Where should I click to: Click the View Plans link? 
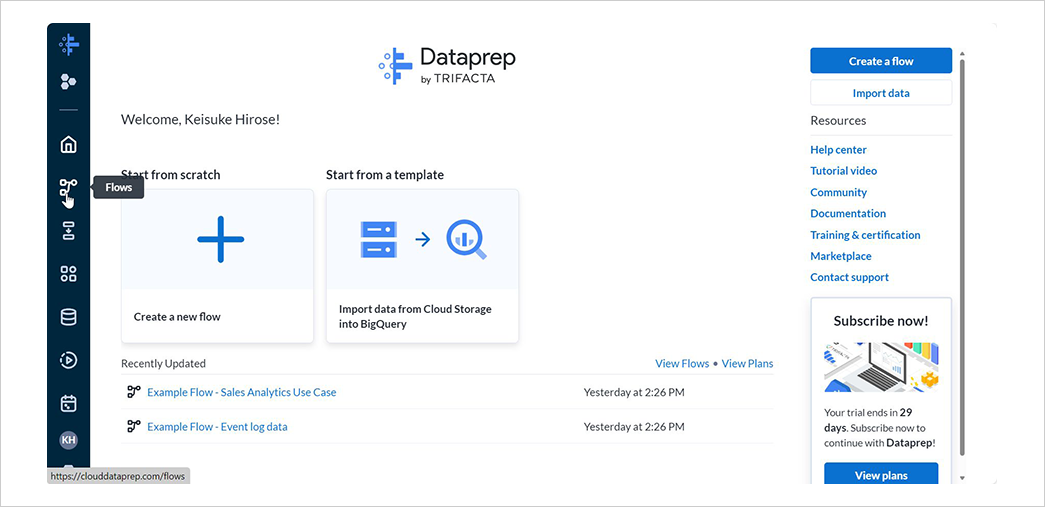tap(747, 363)
